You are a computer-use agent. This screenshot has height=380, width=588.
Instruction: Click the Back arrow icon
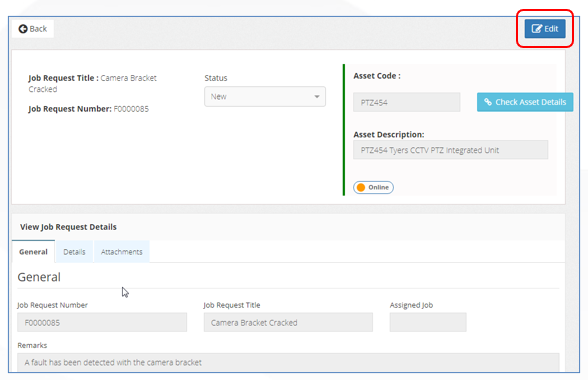(23, 29)
